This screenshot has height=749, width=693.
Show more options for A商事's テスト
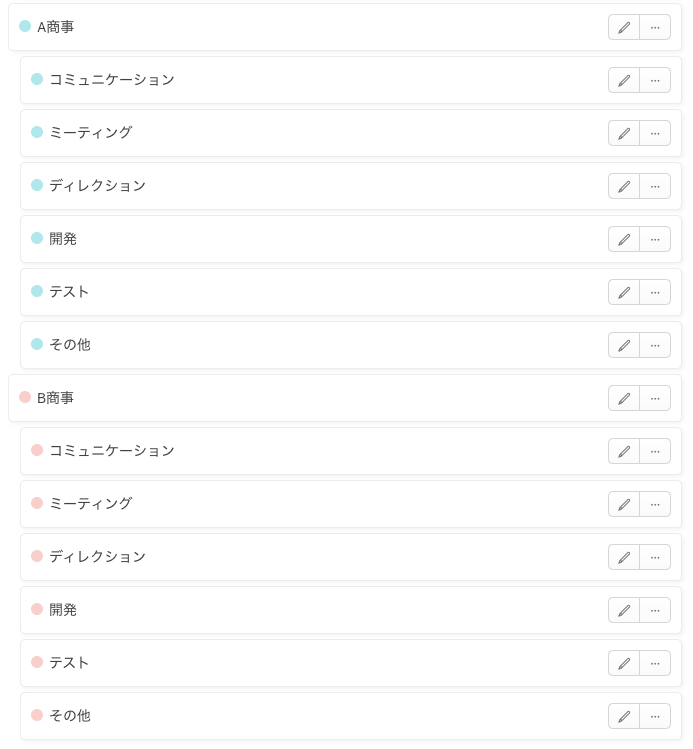(655, 292)
